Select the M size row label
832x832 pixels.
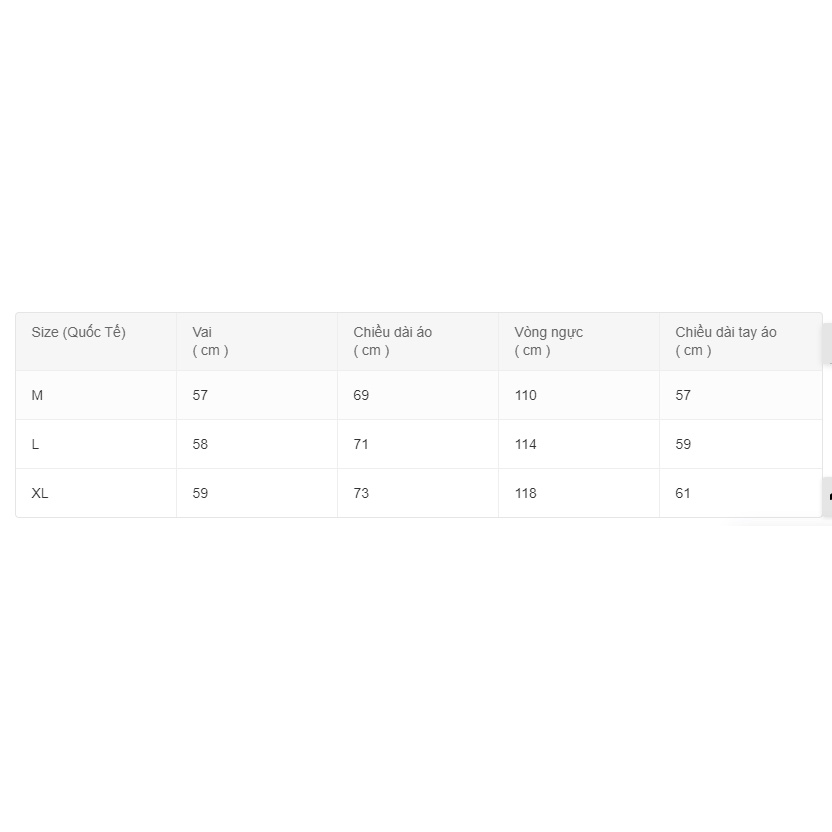pos(38,395)
